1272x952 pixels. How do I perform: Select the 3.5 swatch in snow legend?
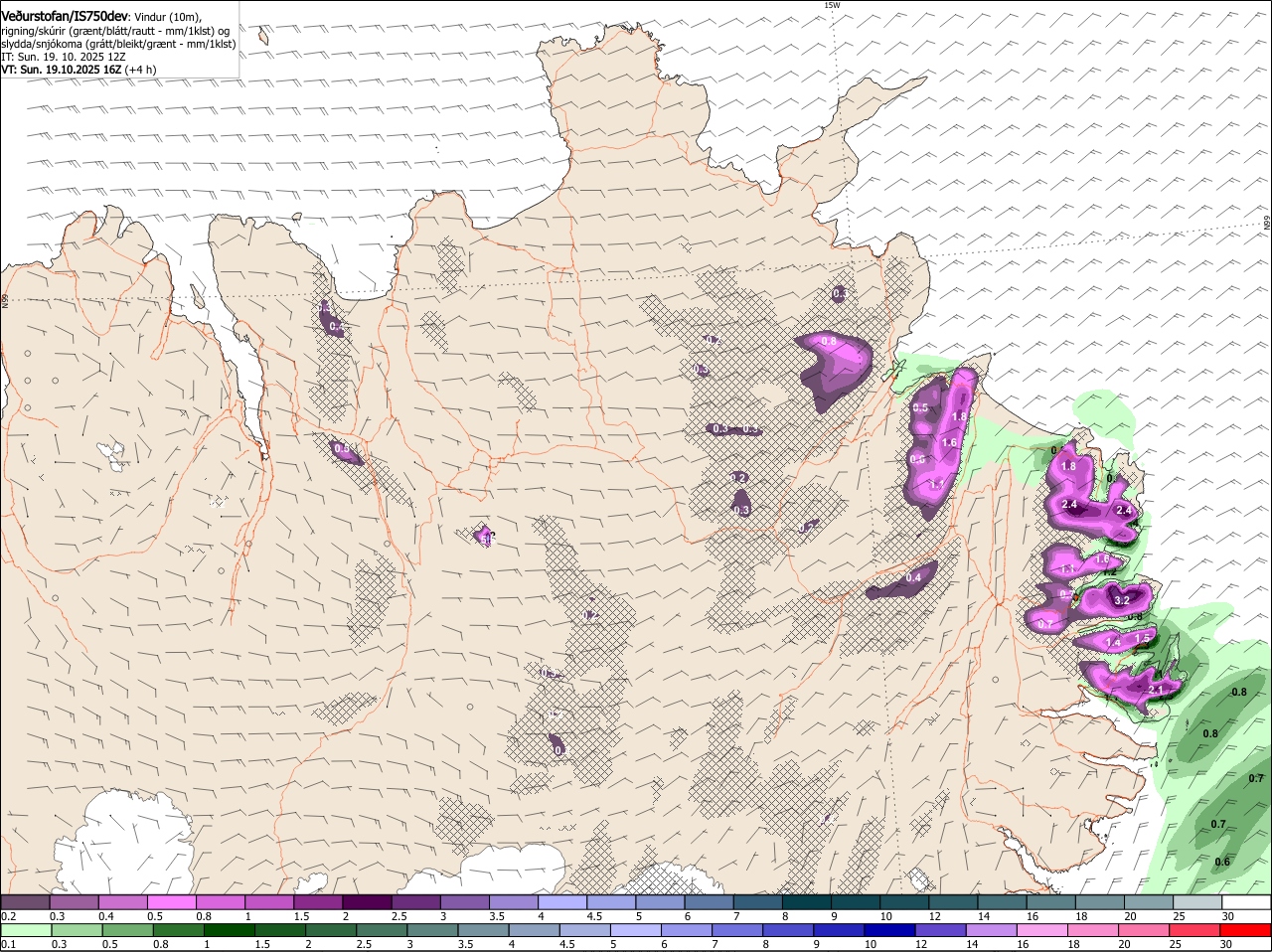click(x=514, y=901)
